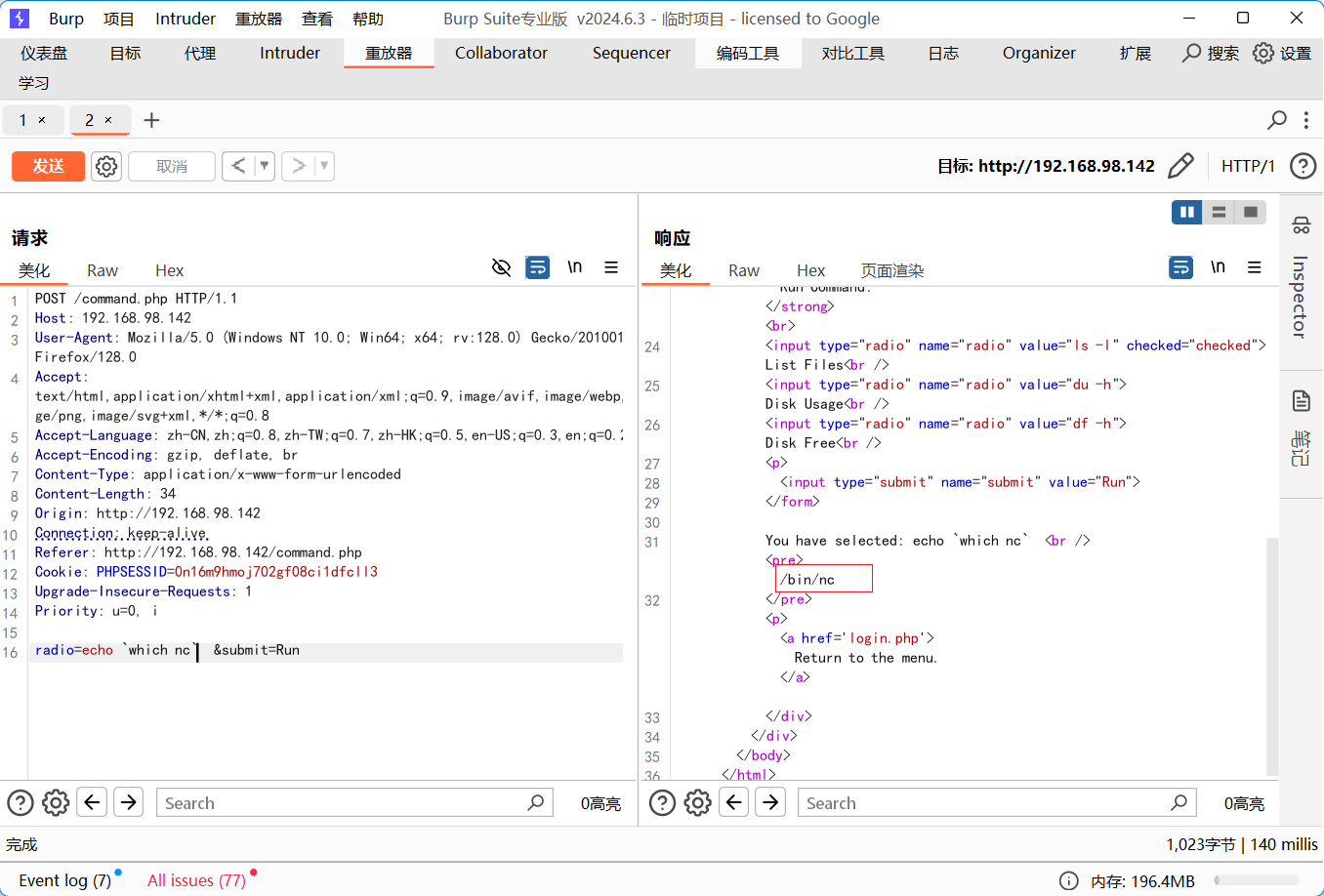Open the send options gear beside 发送
1324x896 pixels.
coord(106,167)
